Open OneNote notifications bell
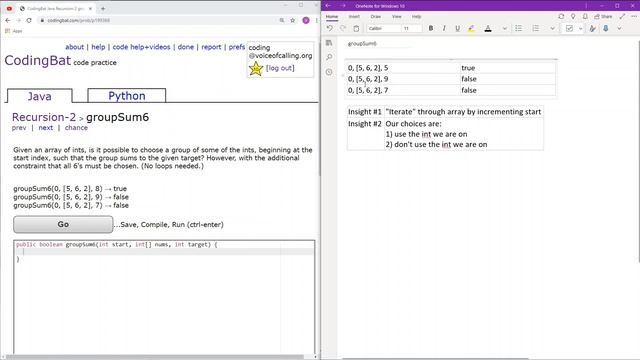This screenshot has height=360, width=640. tap(585, 16)
